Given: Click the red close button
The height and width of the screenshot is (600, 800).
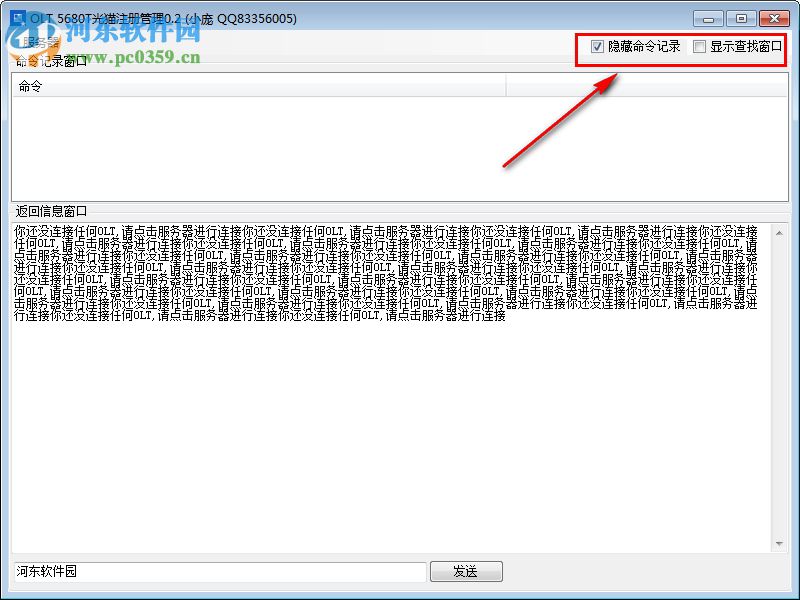Looking at the screenshot, I should [x=775, y=18].
